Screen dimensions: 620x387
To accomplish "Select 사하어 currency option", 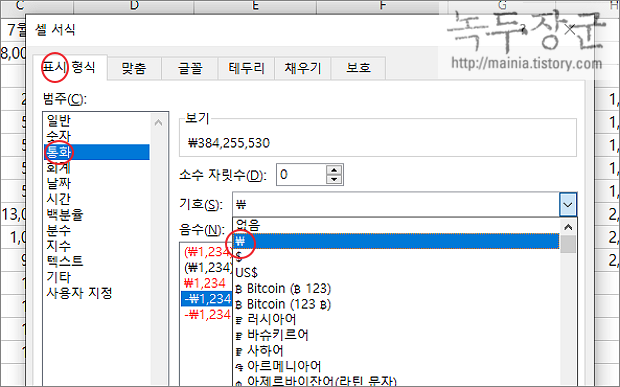I will (397, 351).
